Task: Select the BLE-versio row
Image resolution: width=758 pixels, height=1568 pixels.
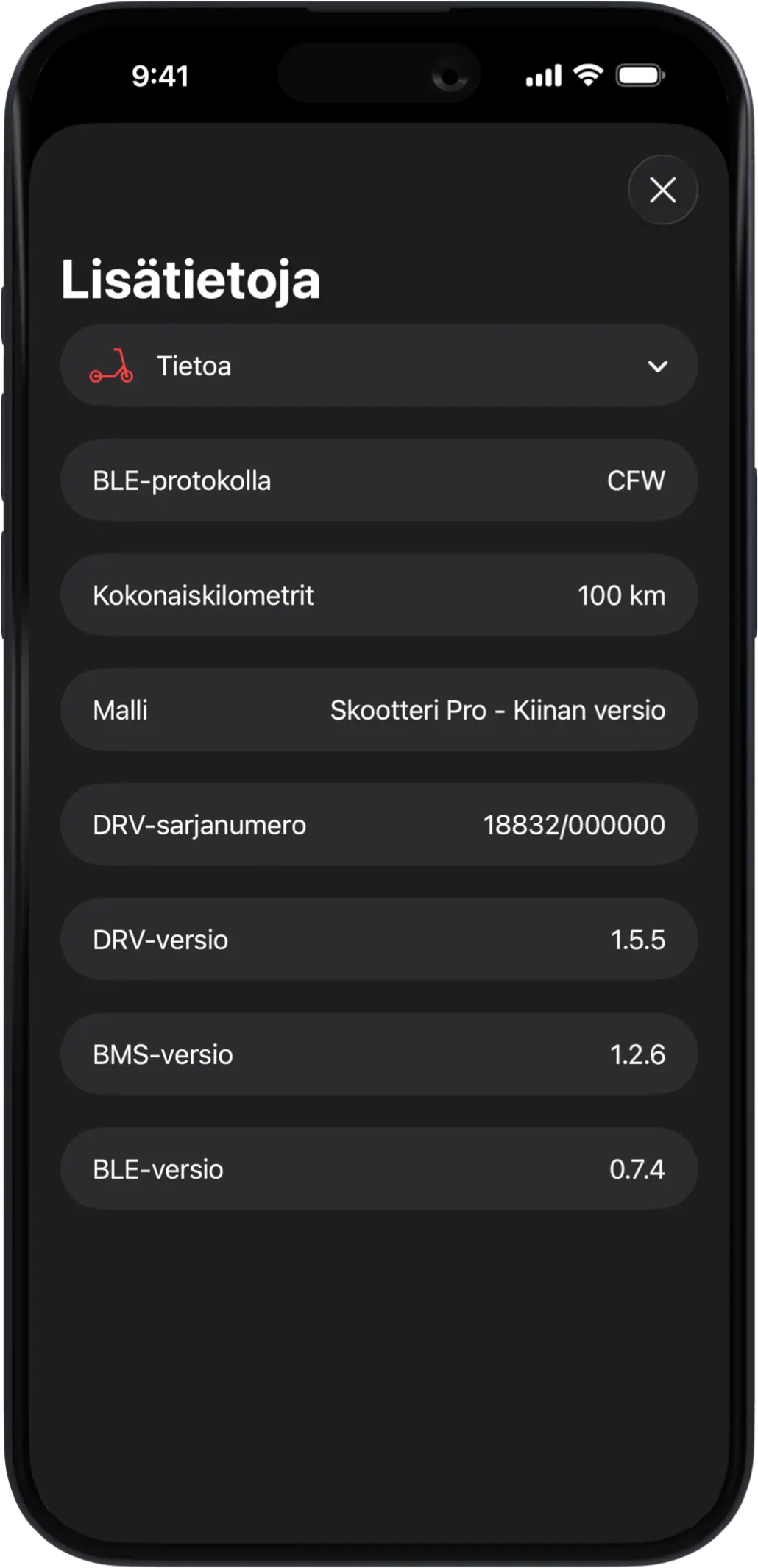Action: point(378,1169)
